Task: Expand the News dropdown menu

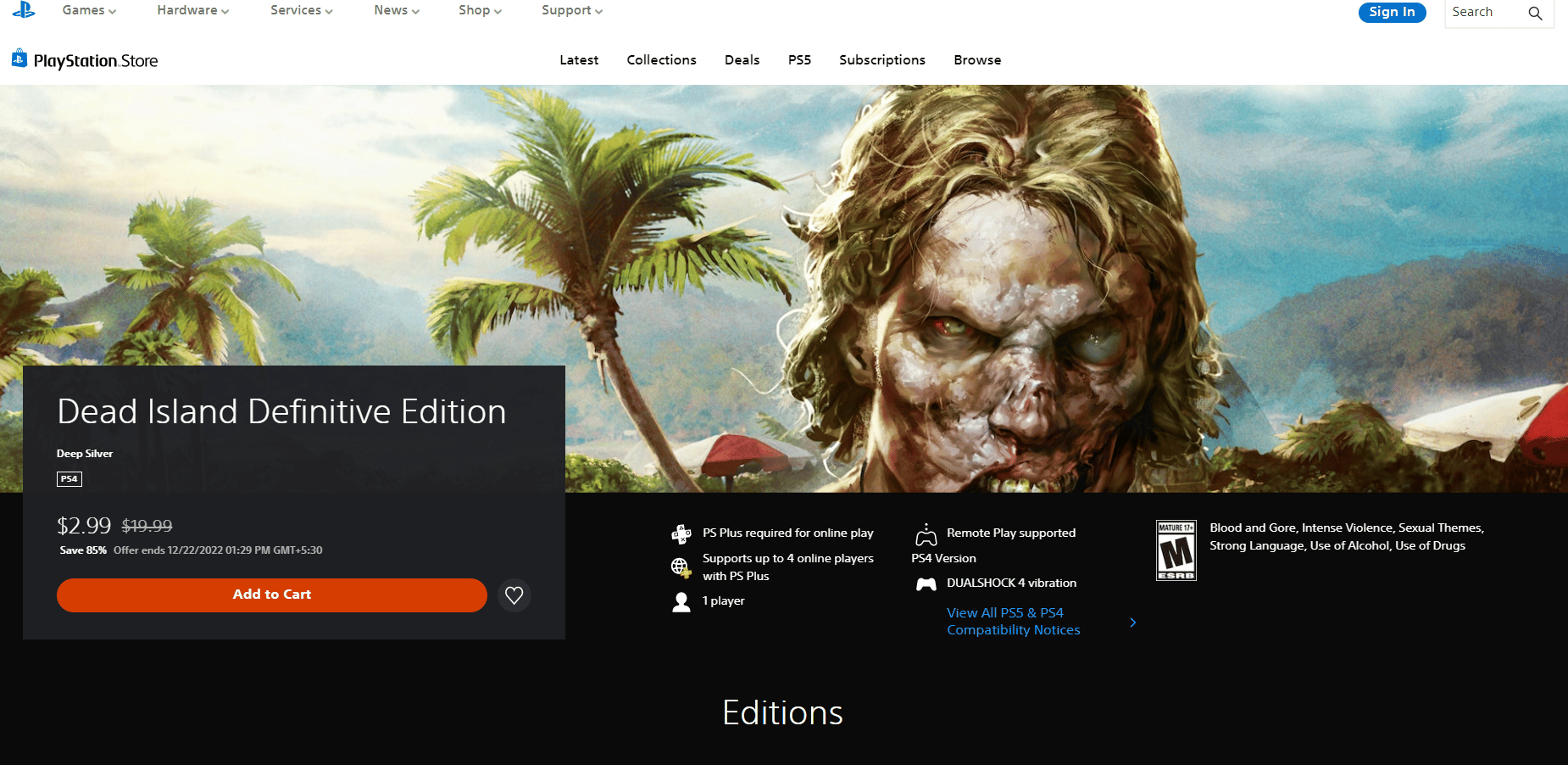Action: coord(397,10)
